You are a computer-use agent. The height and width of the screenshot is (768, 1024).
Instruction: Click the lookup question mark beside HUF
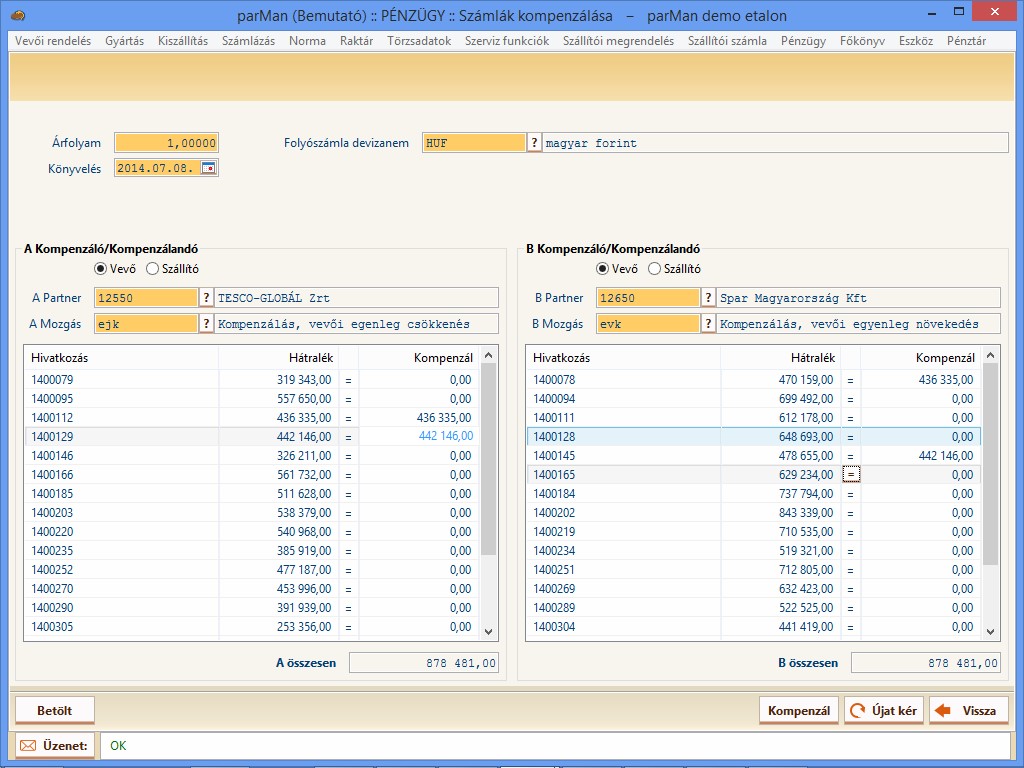(534, 143)
